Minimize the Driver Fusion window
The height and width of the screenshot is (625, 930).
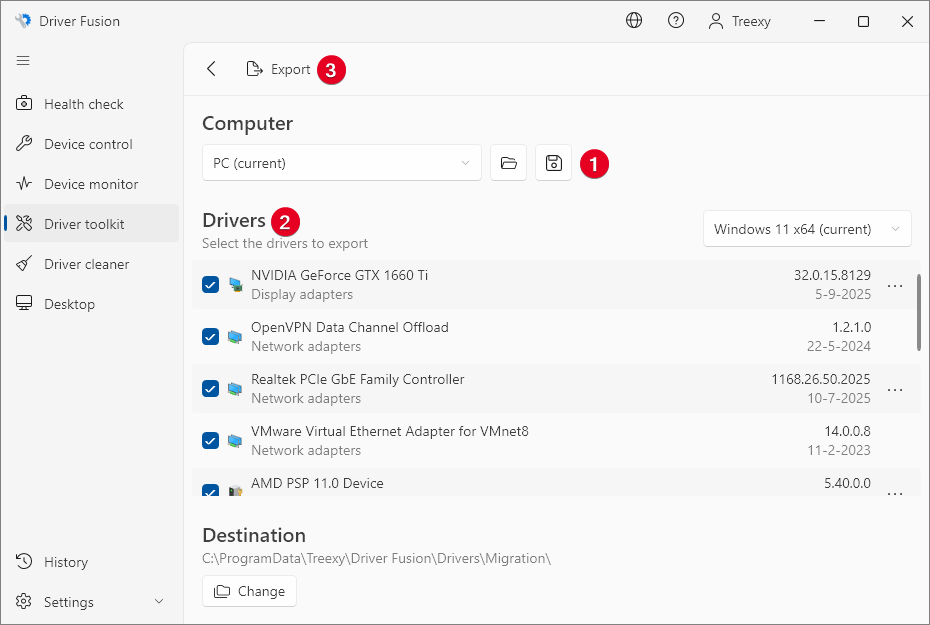pyautogui.click(x=820, y=21)
